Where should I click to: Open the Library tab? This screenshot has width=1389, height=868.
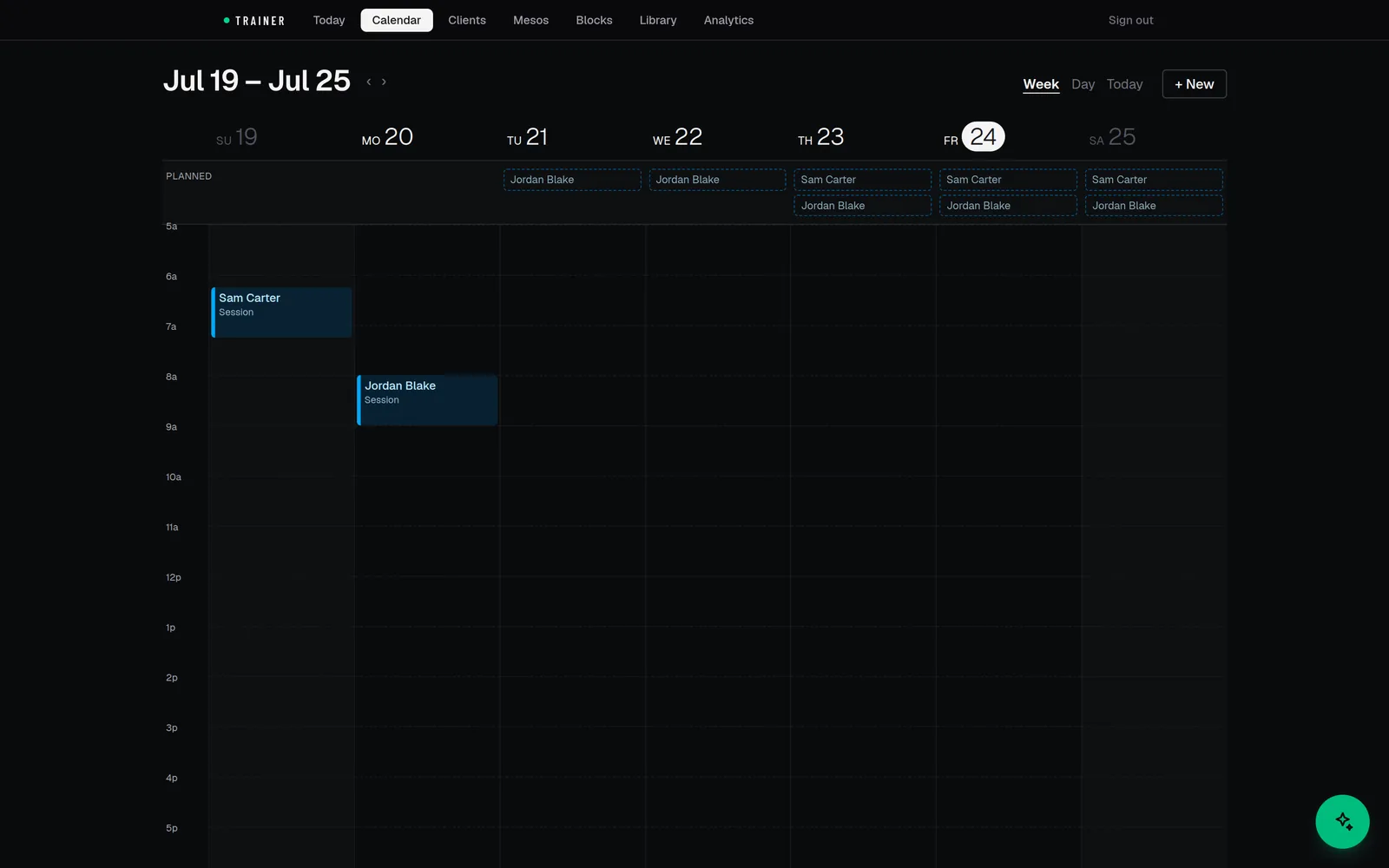point(658,20)
